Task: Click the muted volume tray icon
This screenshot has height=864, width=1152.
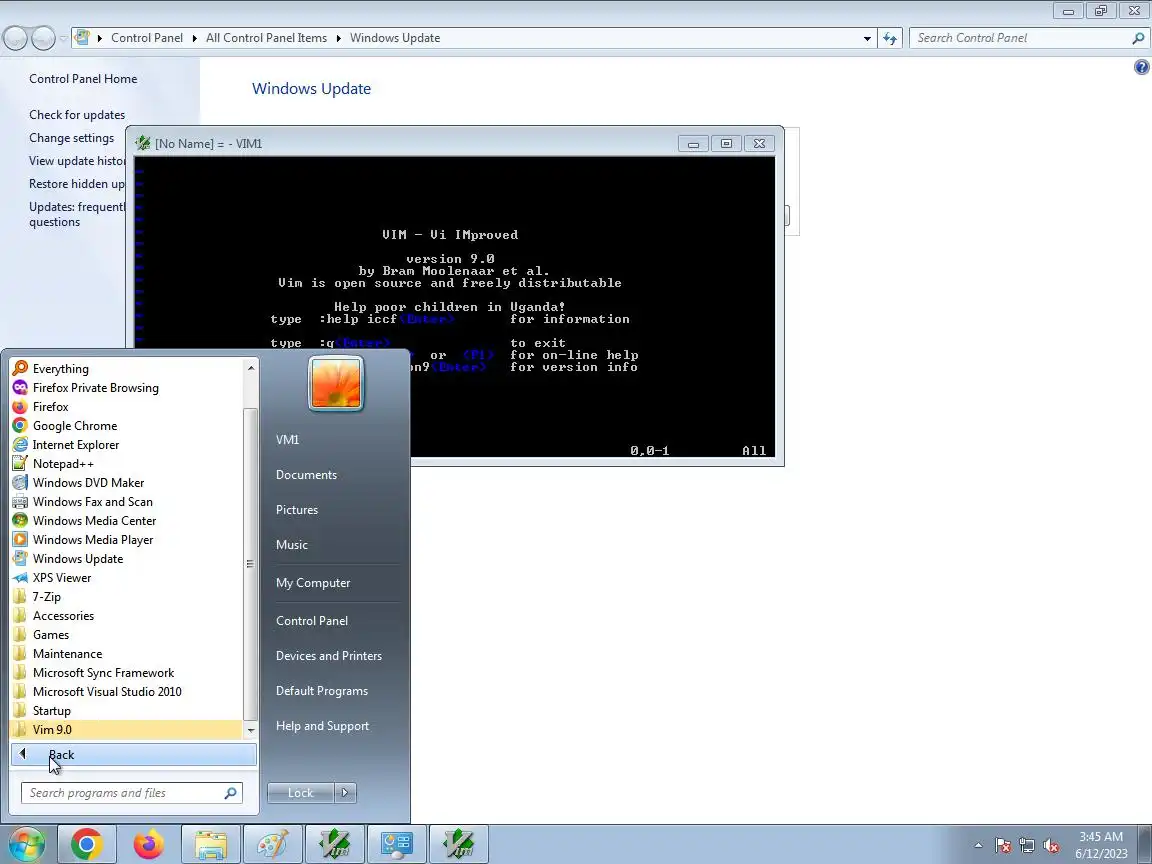Action: 1051,846
